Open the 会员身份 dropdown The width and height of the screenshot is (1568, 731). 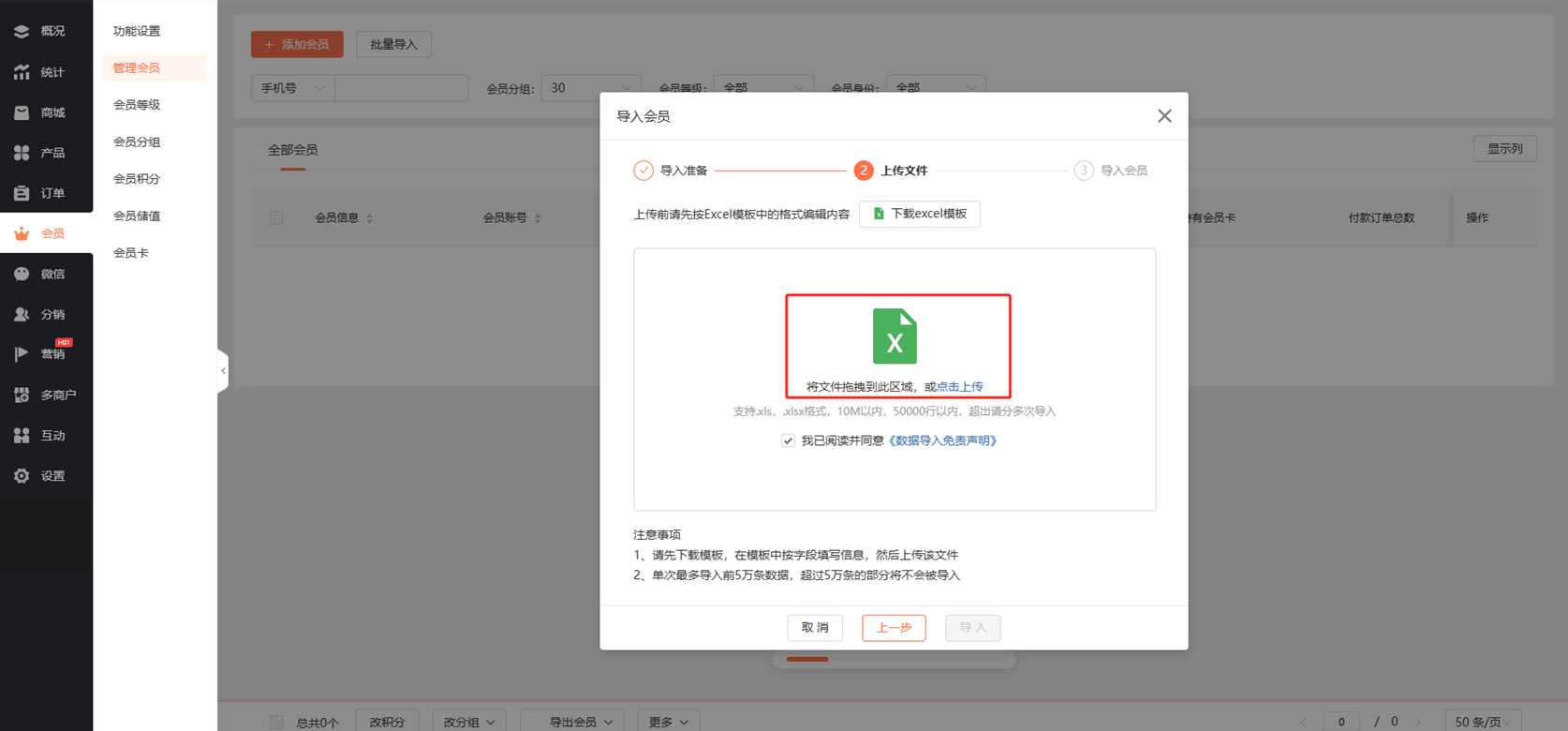936,88
